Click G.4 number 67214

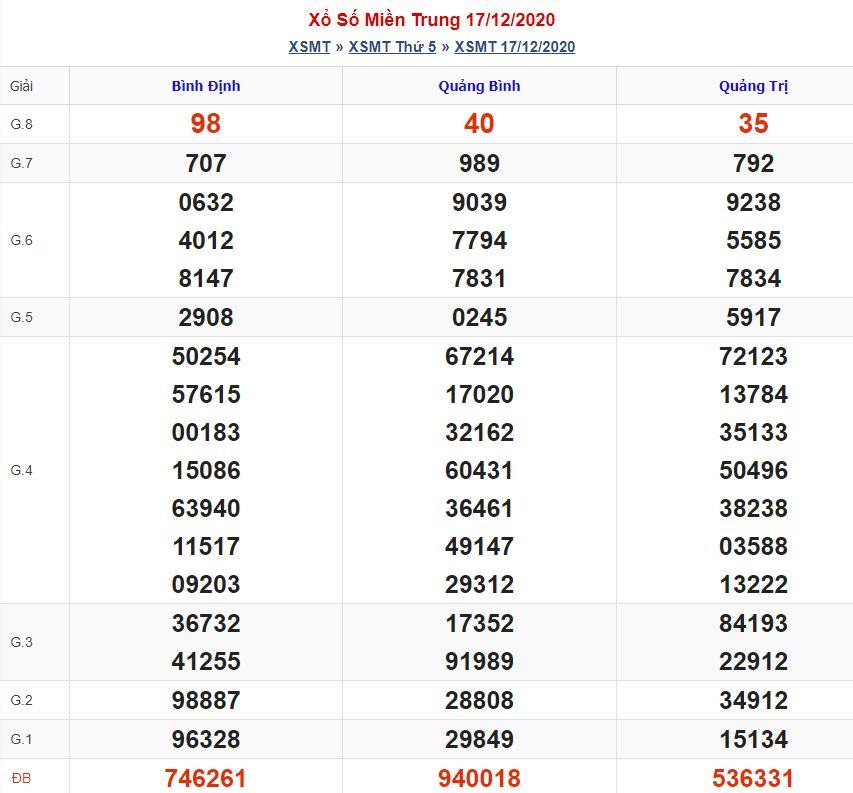coord(479,357)
